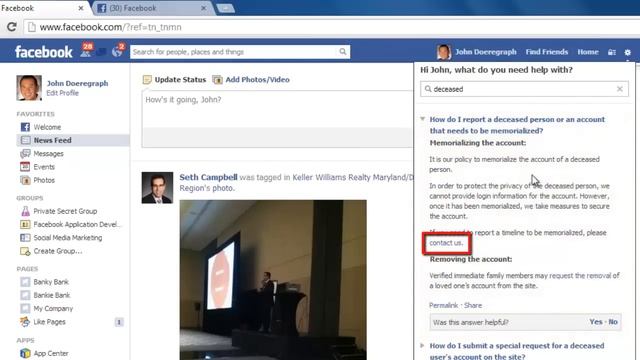640x360 pixels.
Task: Click John Doeregraph's sidebar profile photo
Action: coord(29,88)
